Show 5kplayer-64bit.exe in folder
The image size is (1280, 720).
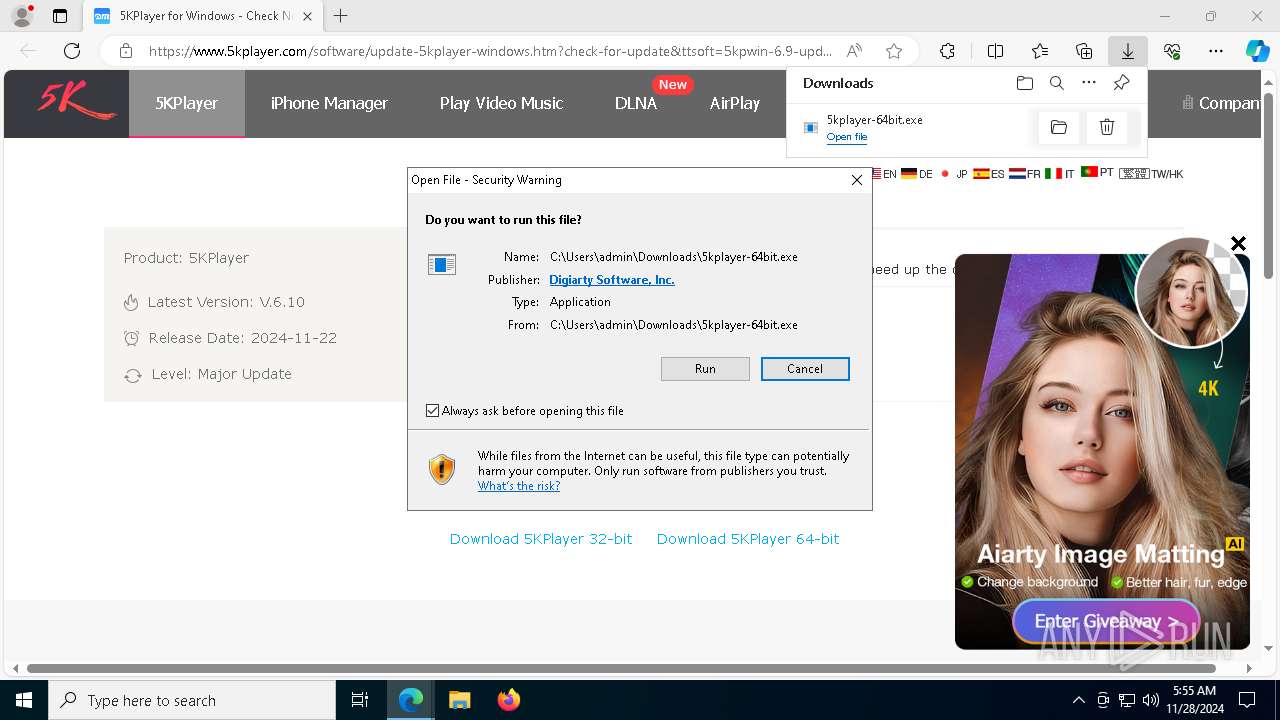(x=1059, y=127)
